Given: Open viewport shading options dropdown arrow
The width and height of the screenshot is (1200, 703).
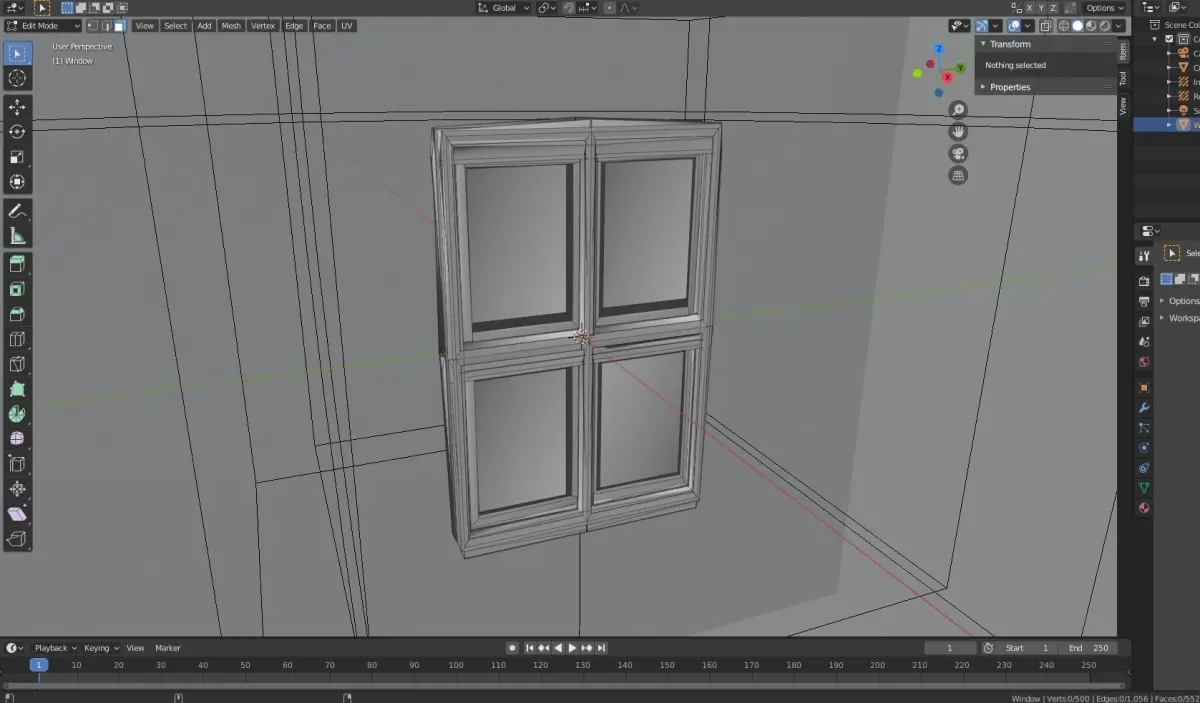Looking at the screenshot, I should coord(1116,26).
